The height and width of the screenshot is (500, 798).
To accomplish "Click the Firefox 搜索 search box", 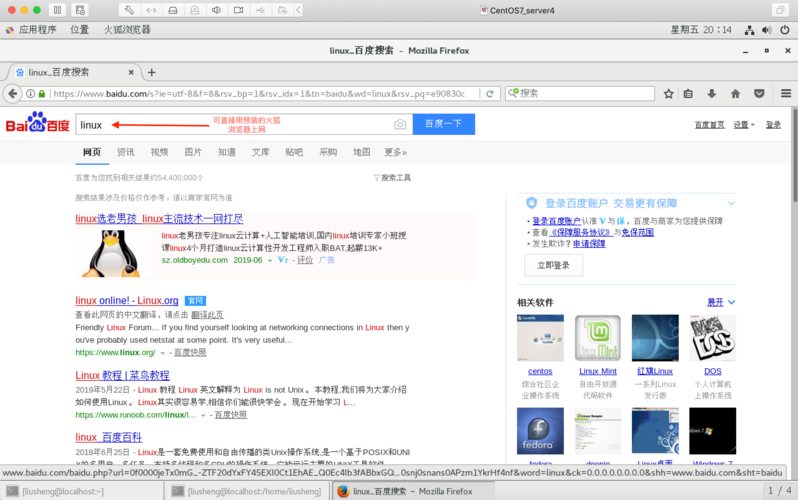I will click(580, 93).
